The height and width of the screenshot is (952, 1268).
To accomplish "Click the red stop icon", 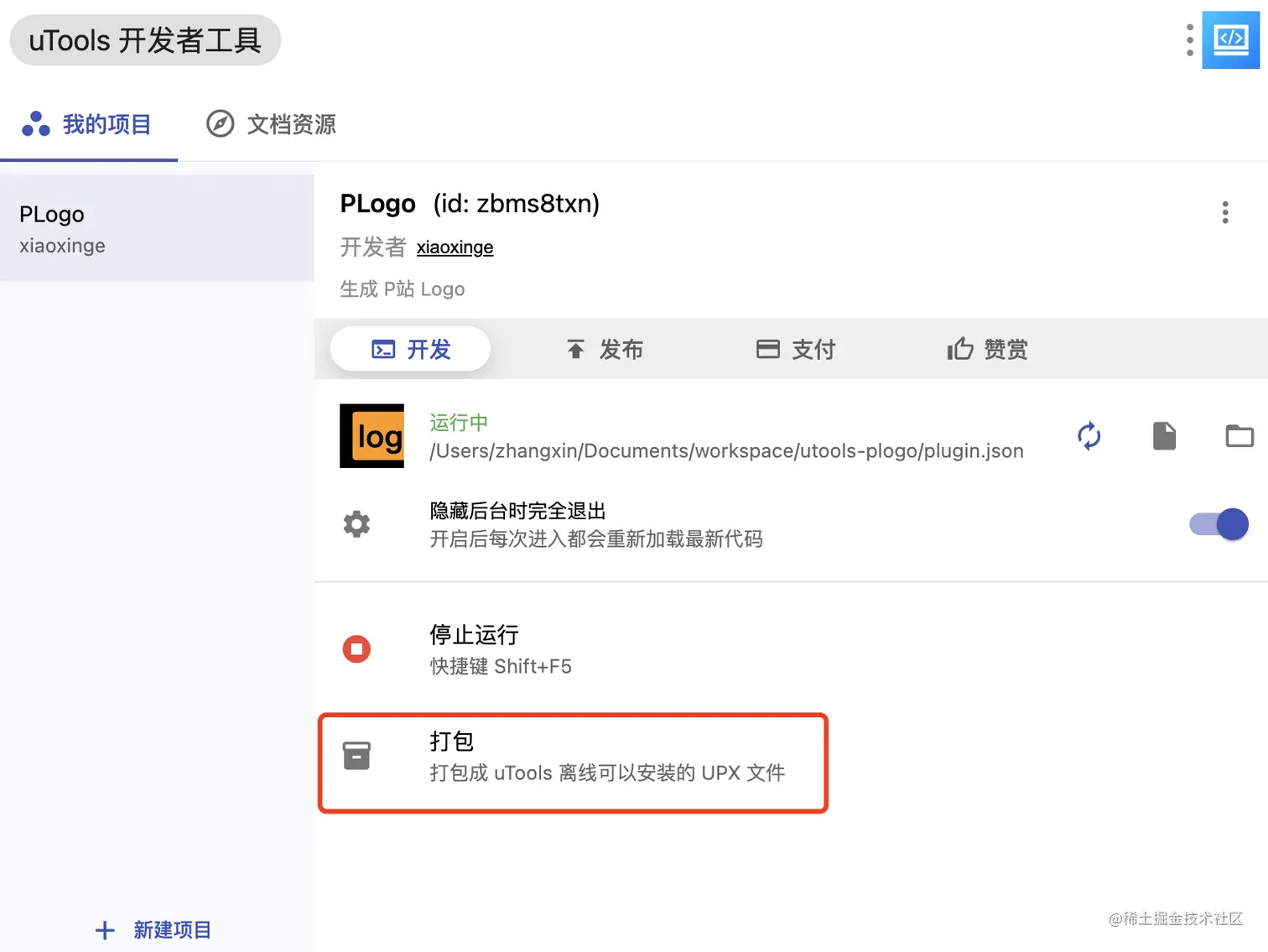I will tap(356, 648).
